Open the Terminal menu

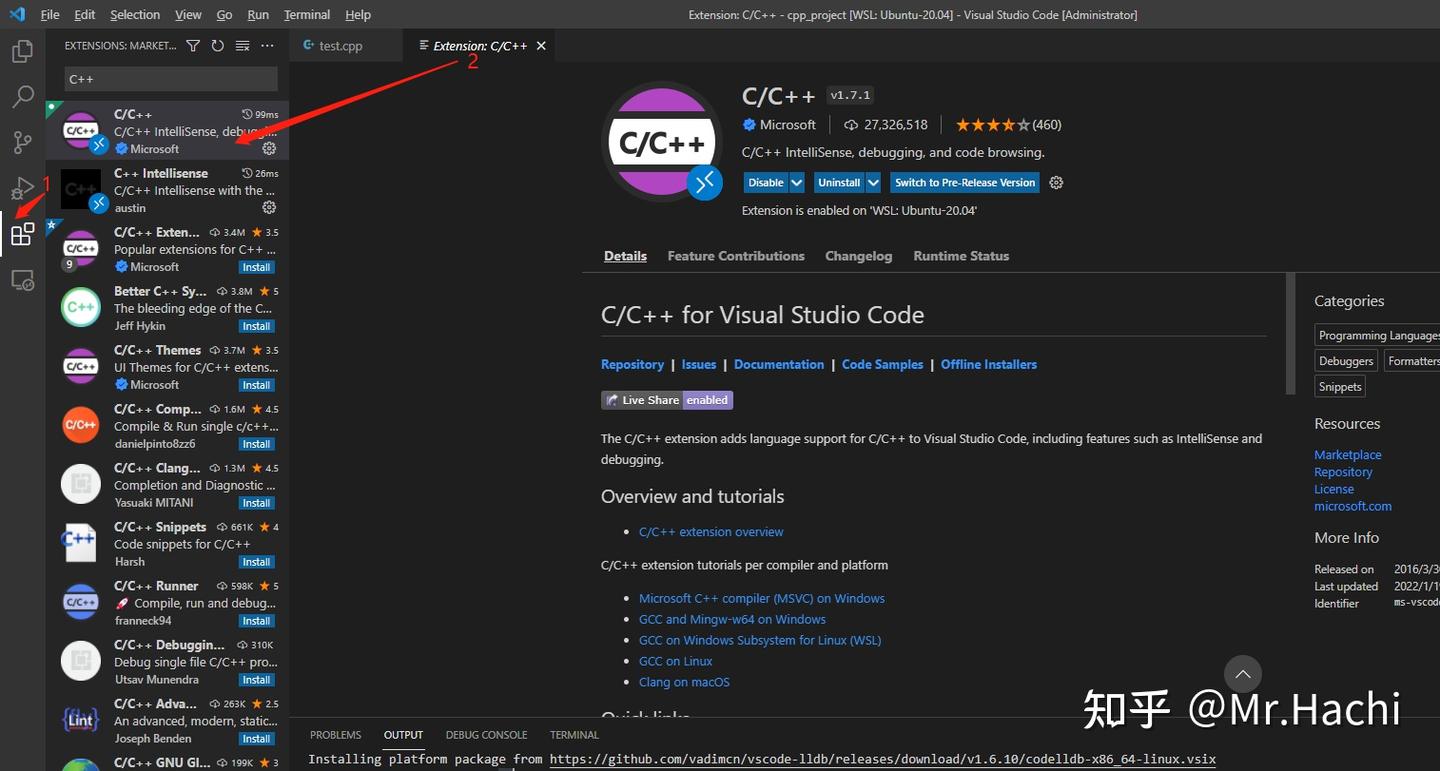(x=306, y=14)
